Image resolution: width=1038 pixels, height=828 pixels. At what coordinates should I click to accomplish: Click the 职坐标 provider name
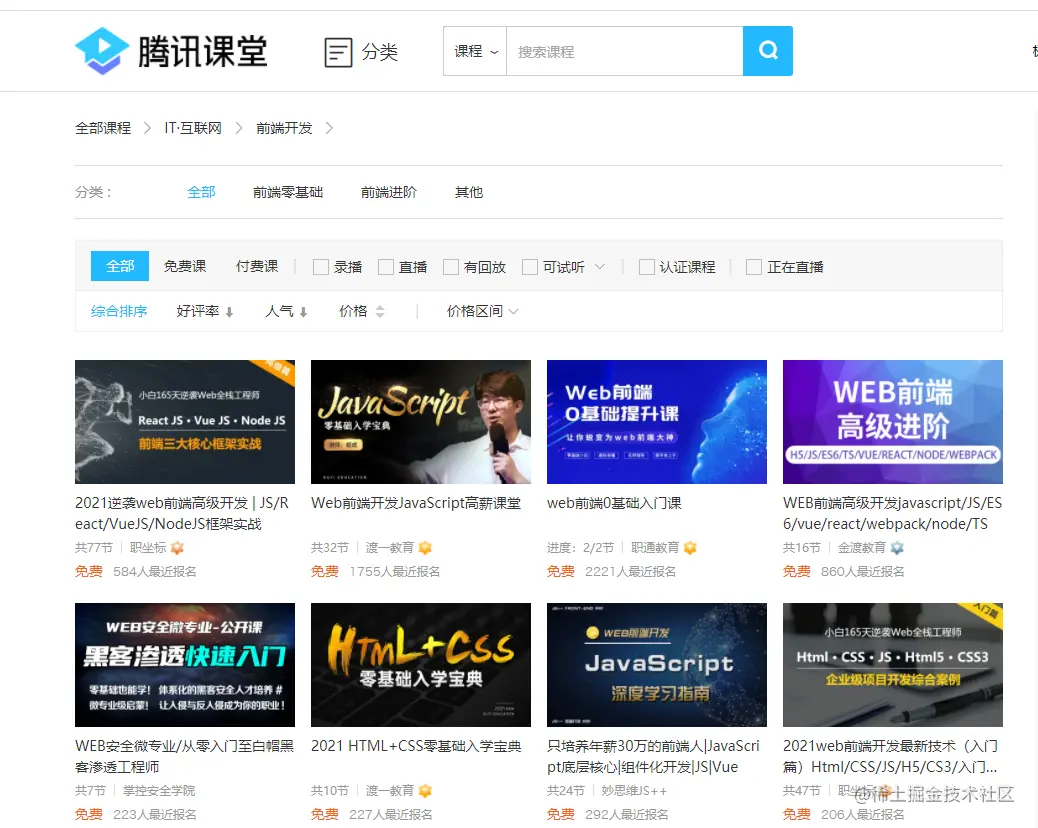pos(148,547)
